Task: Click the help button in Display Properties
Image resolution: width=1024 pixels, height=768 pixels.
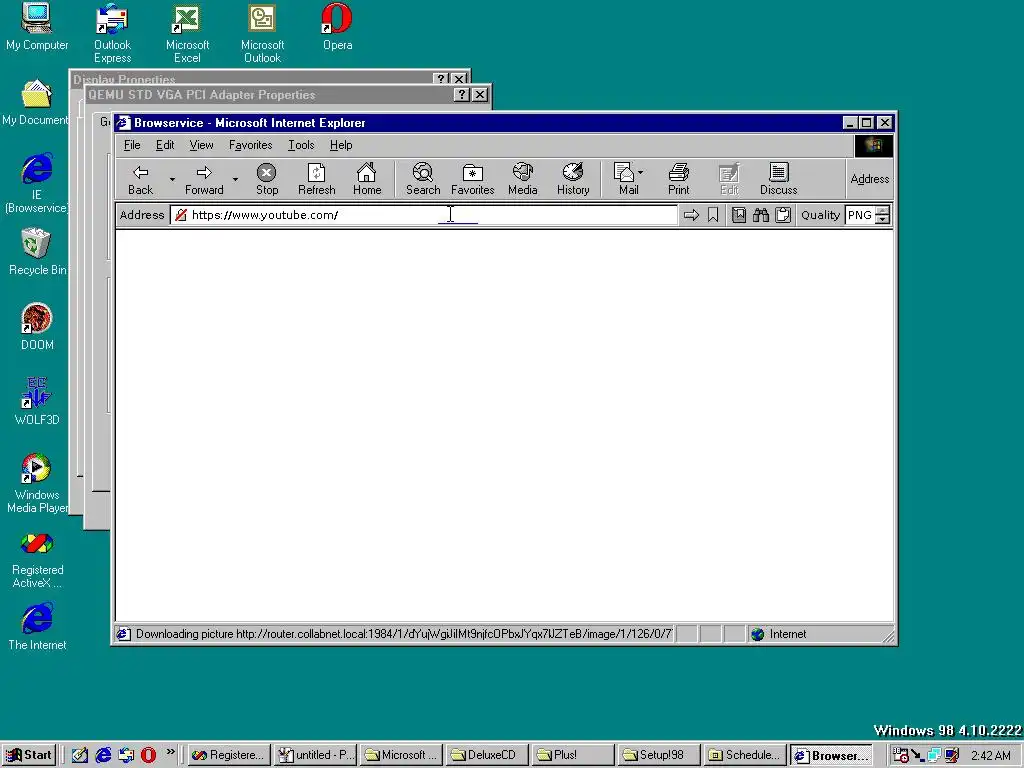Action: point(441,79)
